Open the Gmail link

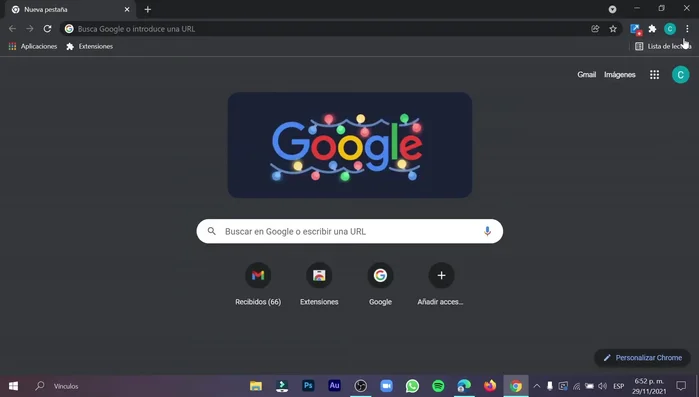pos(586,75)
